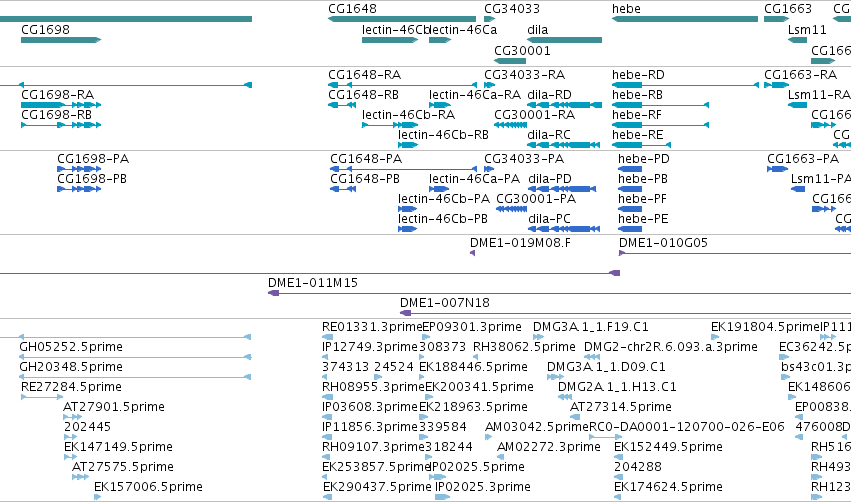The width and height of the screenshot is (851, 502).
Task: Click protein hebe-PE
Action: pos(643,219)
